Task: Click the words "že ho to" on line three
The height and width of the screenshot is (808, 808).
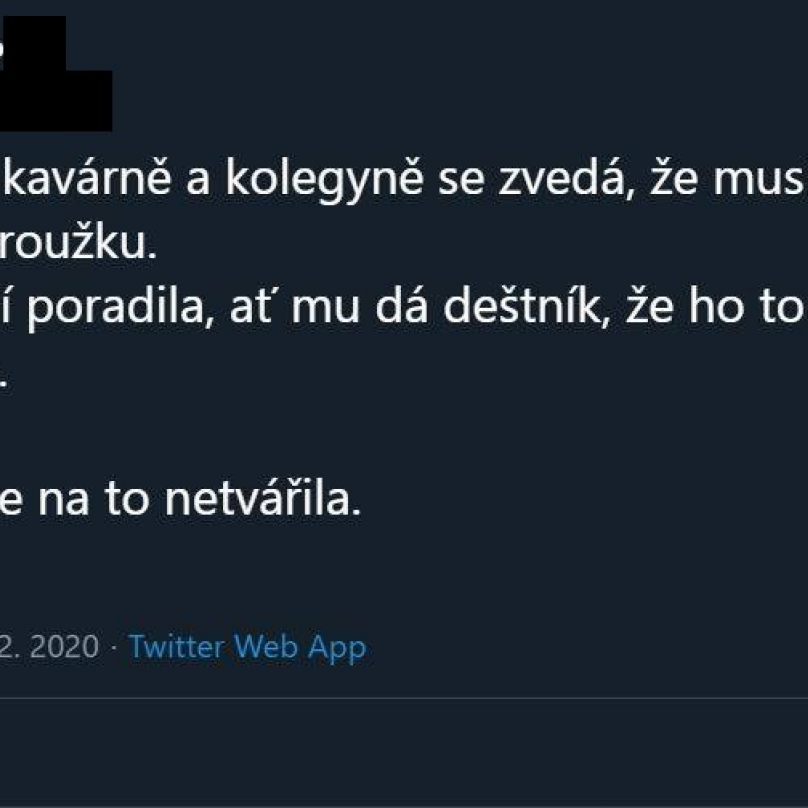Action: [714, 306]
